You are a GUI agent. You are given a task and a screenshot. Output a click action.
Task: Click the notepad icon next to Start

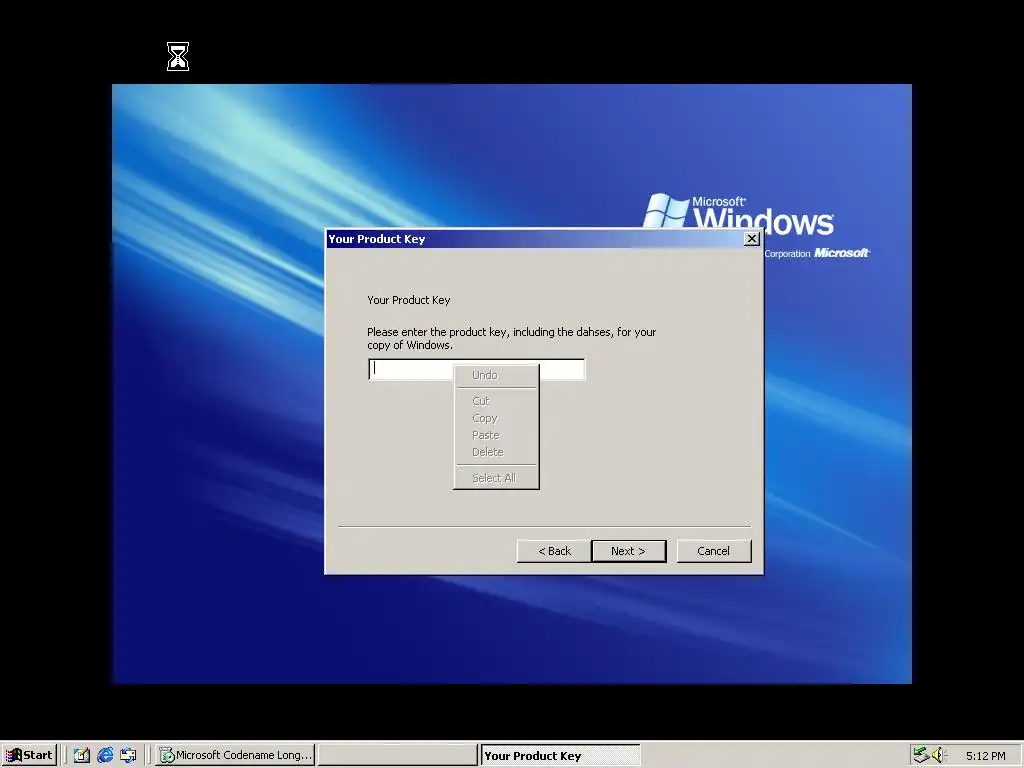82,755
